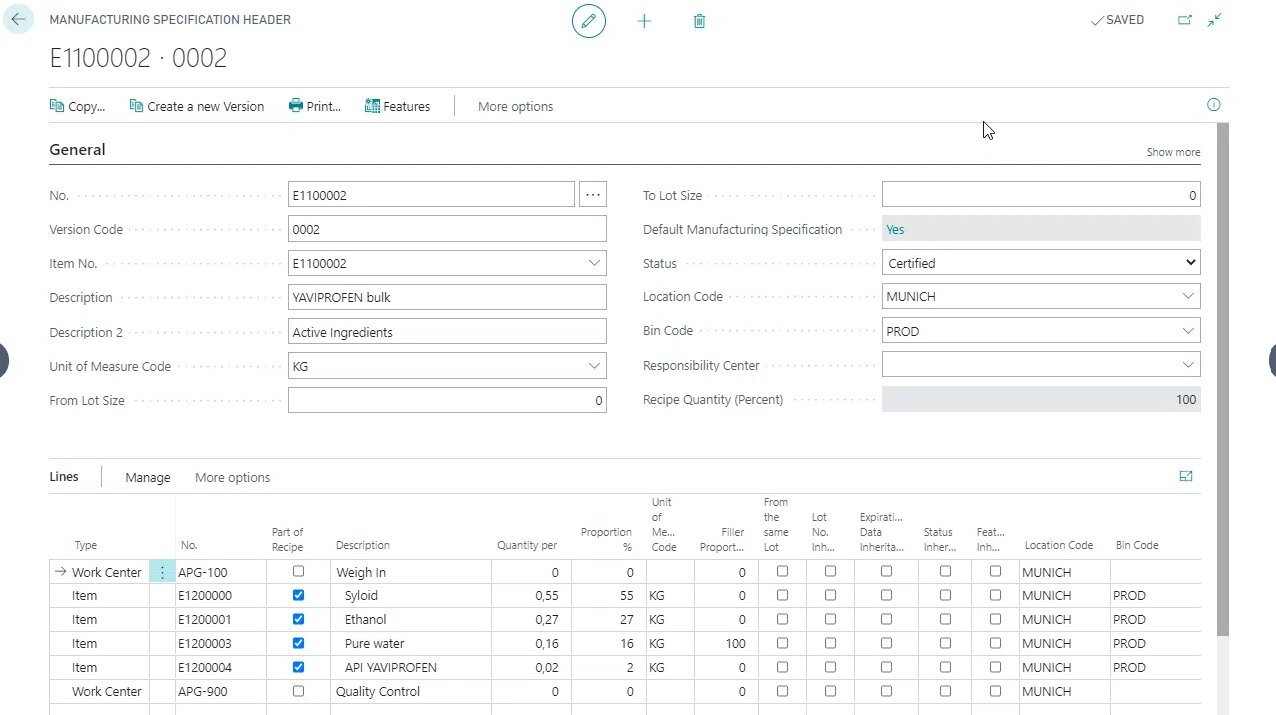1276x715 pixels.
Task: Open the Unit of Measure Code dropdown
Action: 594,366
